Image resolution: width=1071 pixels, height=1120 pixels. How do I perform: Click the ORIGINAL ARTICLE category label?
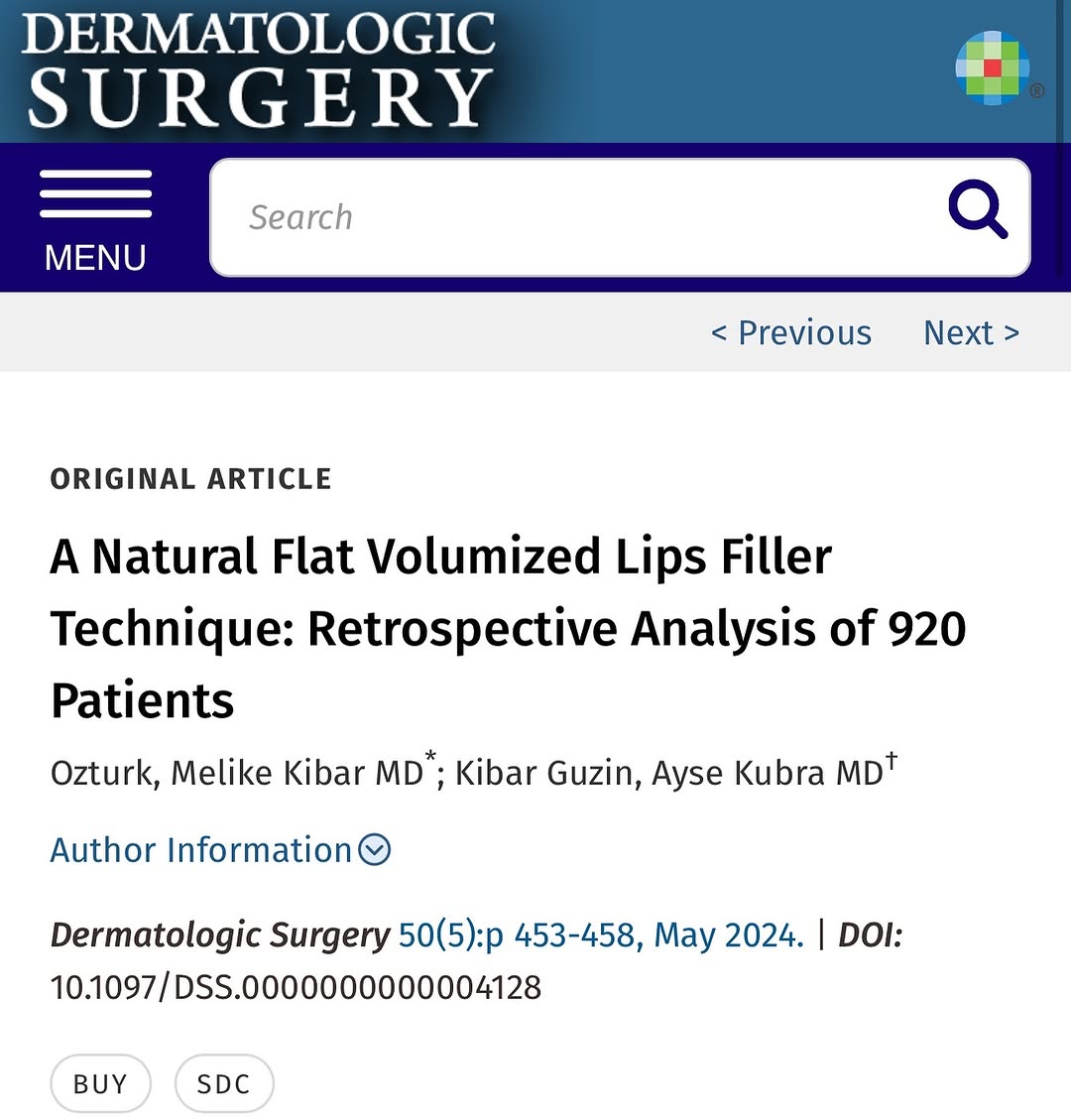(x=190, y=479)
